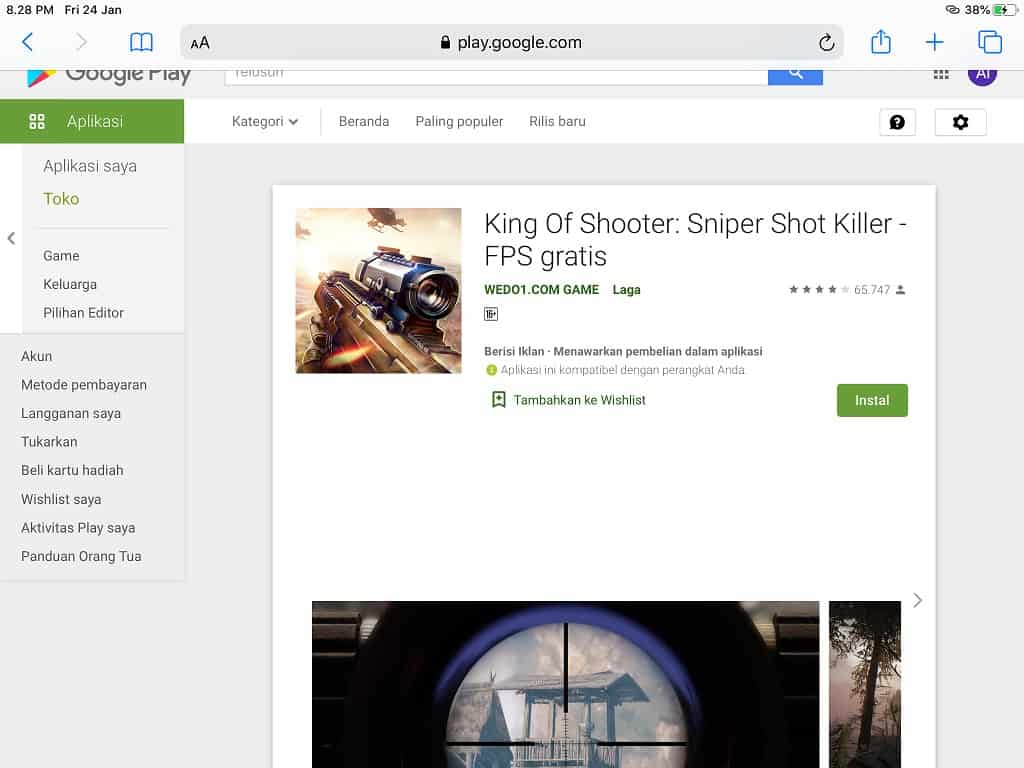Screen dimensions: 1024x768
Task: Click the 16+ content rating badge
Action: (x=491, y=314)
